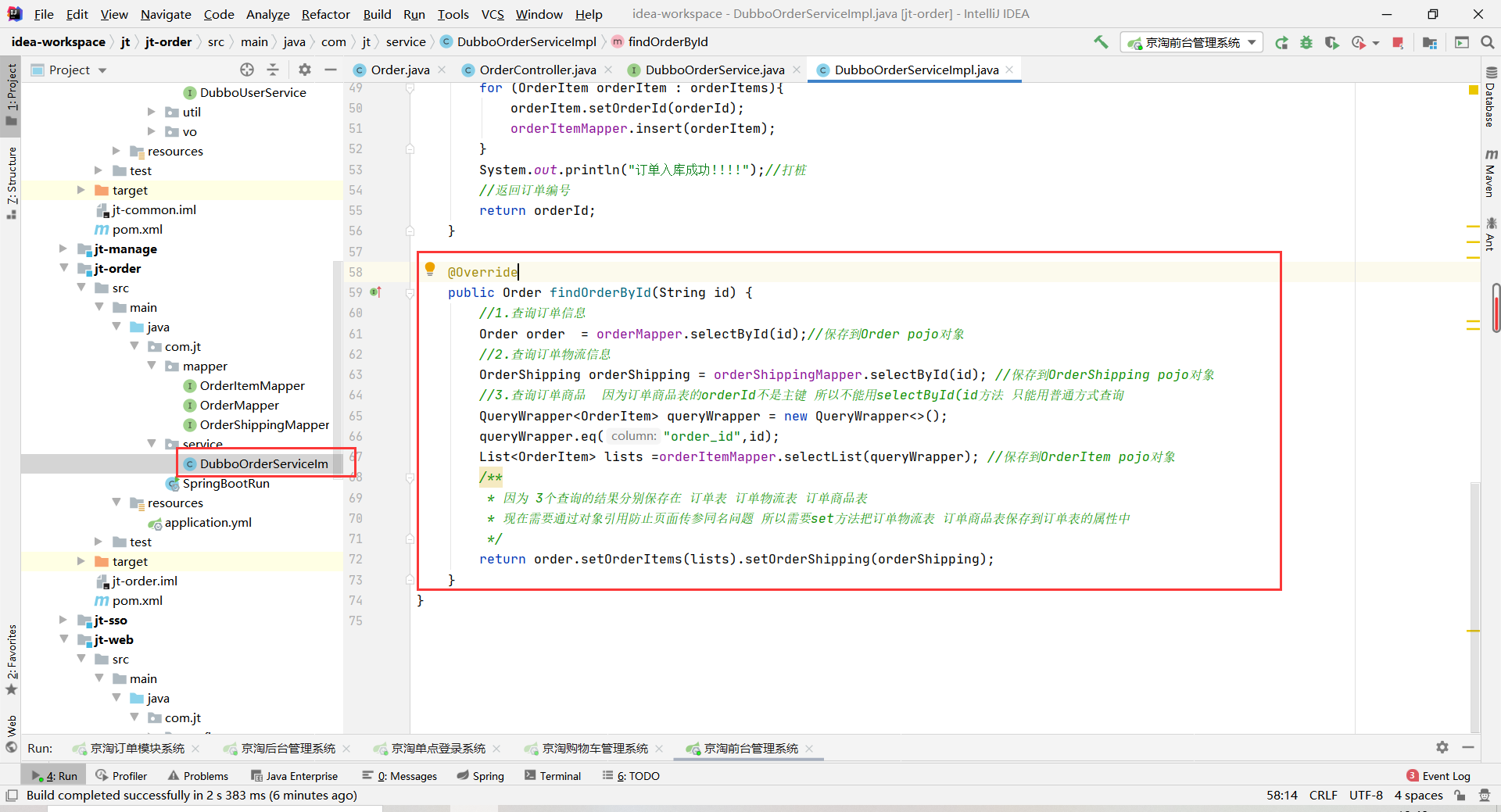Image resolution: width=1501 pixels, height=812 pixels.
Task: Click the Run with Coverage icon
Action: point(1331,42)
